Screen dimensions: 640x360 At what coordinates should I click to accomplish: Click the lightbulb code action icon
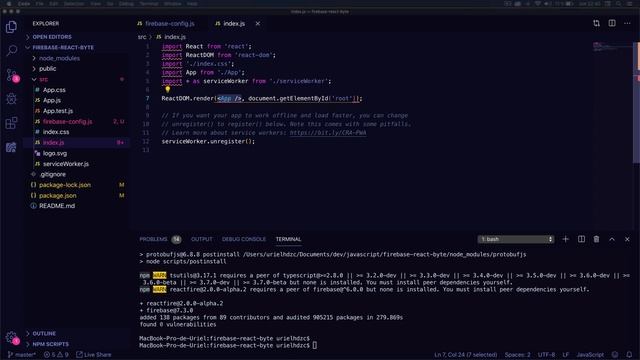(x=167, y=89)
